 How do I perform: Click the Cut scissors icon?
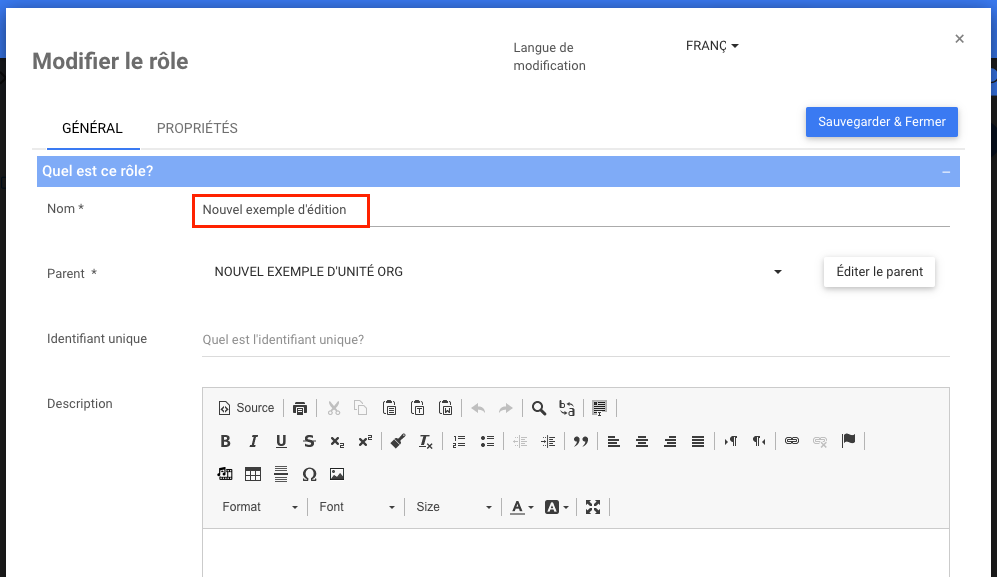(334, 408)
